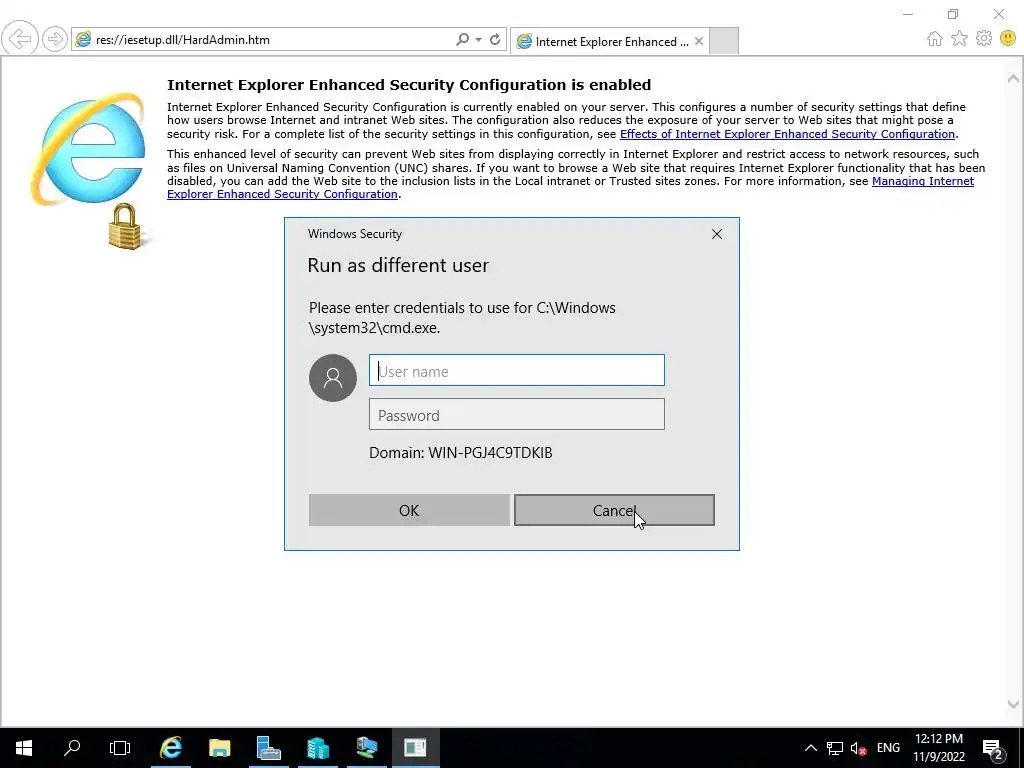Click the search magnifier in address bar
This screenshot has width=1024, height=768.
pos(462,39)
